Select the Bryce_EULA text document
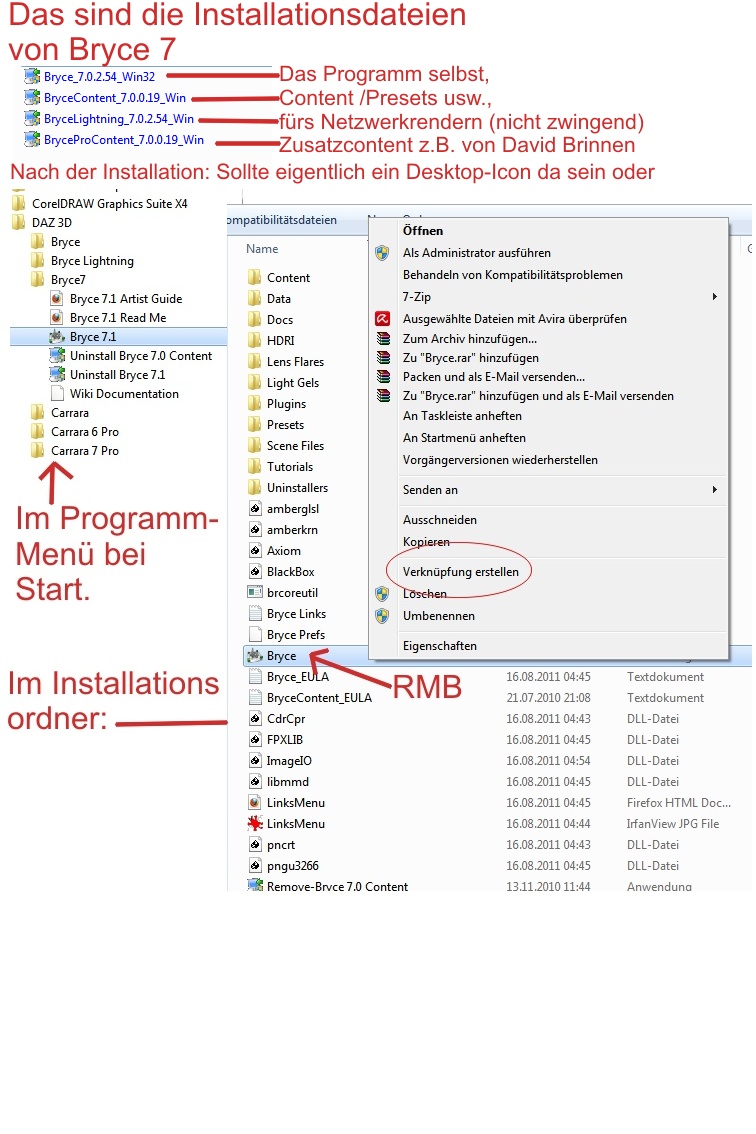This screenshot has height=1134, width=756. pos(289,676)
